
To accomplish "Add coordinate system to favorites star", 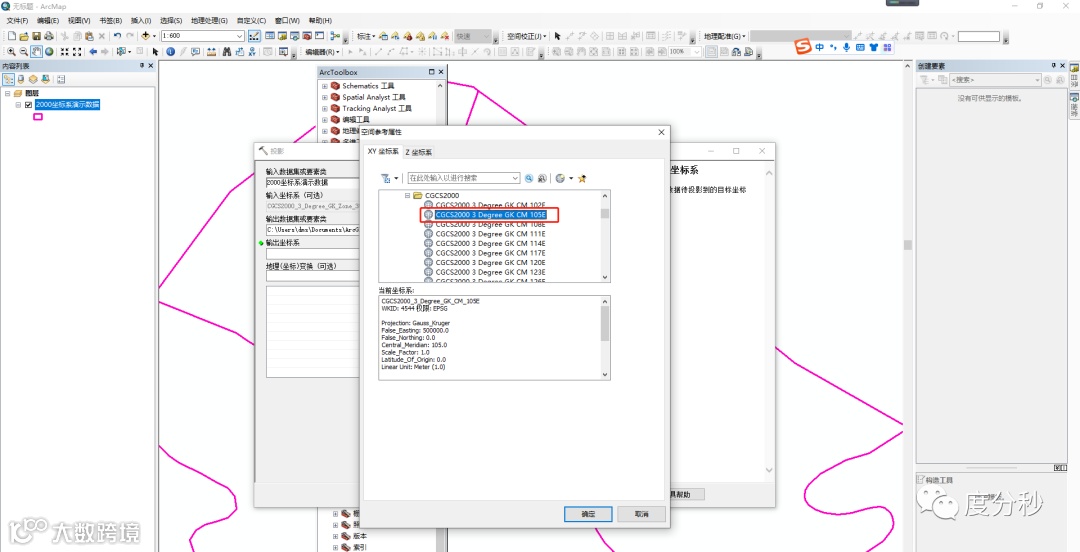I will tap(582, 178).
